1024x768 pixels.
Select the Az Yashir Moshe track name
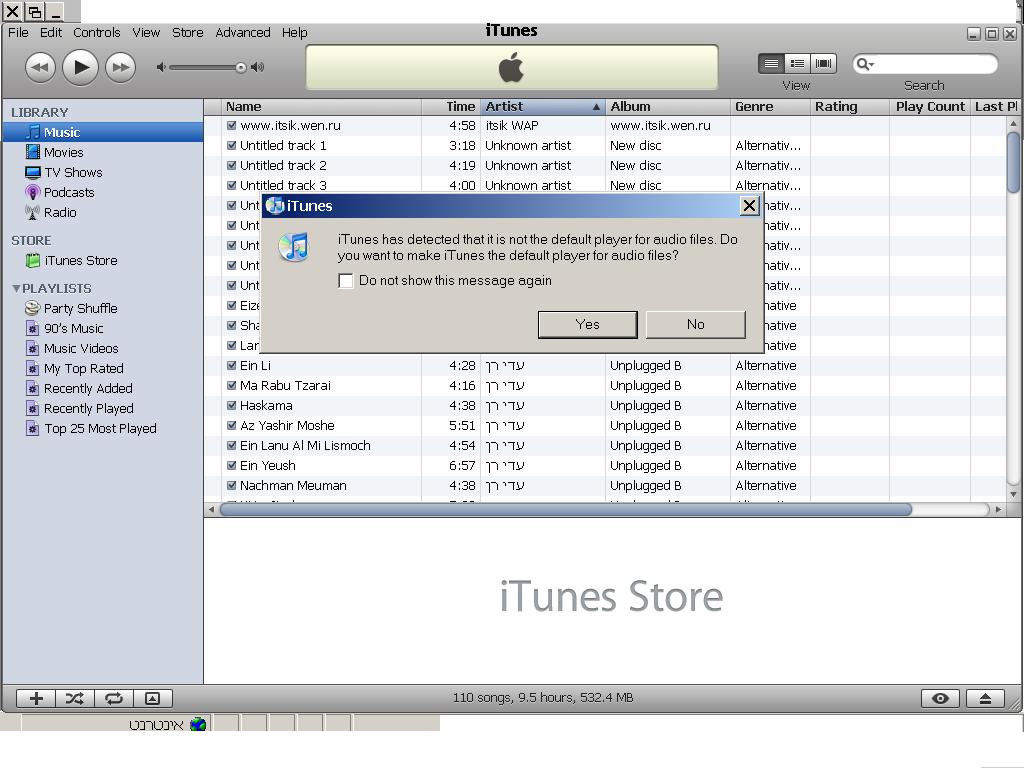(x=287, y=426)
